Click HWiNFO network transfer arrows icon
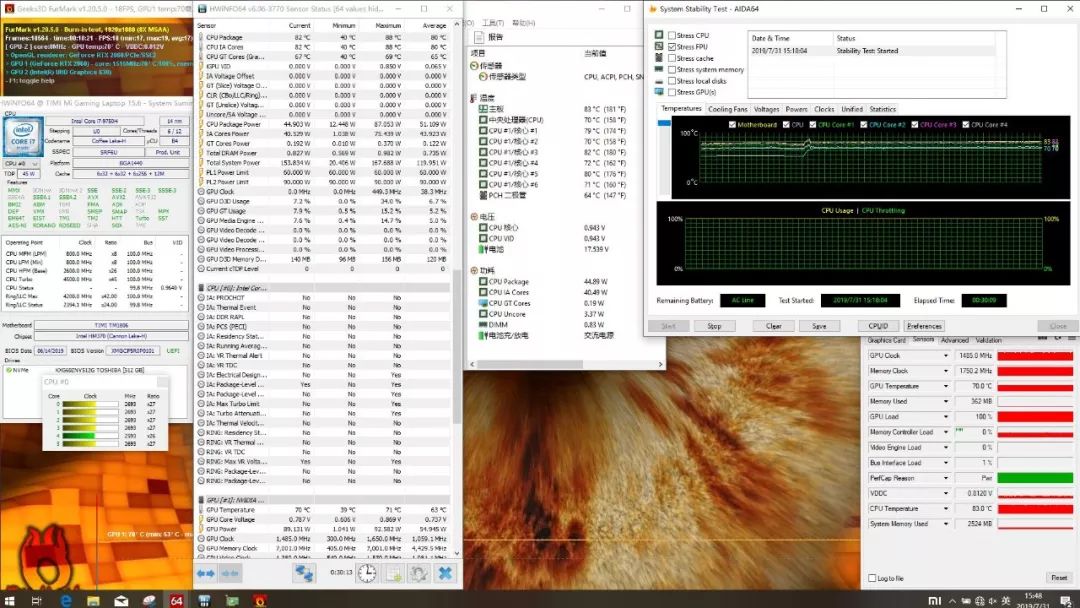1080x608 pixels. (304, 573)
